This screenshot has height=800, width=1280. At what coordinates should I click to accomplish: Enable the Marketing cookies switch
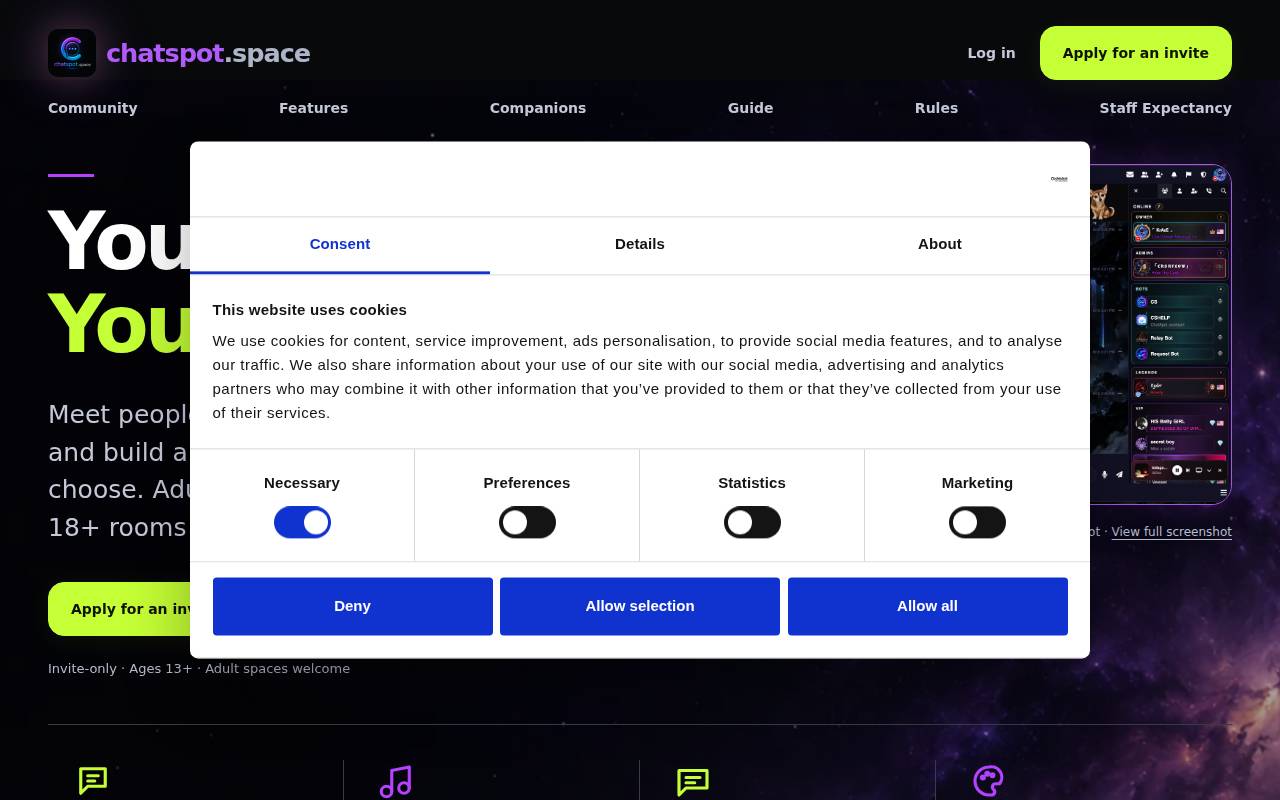[977, 522]
